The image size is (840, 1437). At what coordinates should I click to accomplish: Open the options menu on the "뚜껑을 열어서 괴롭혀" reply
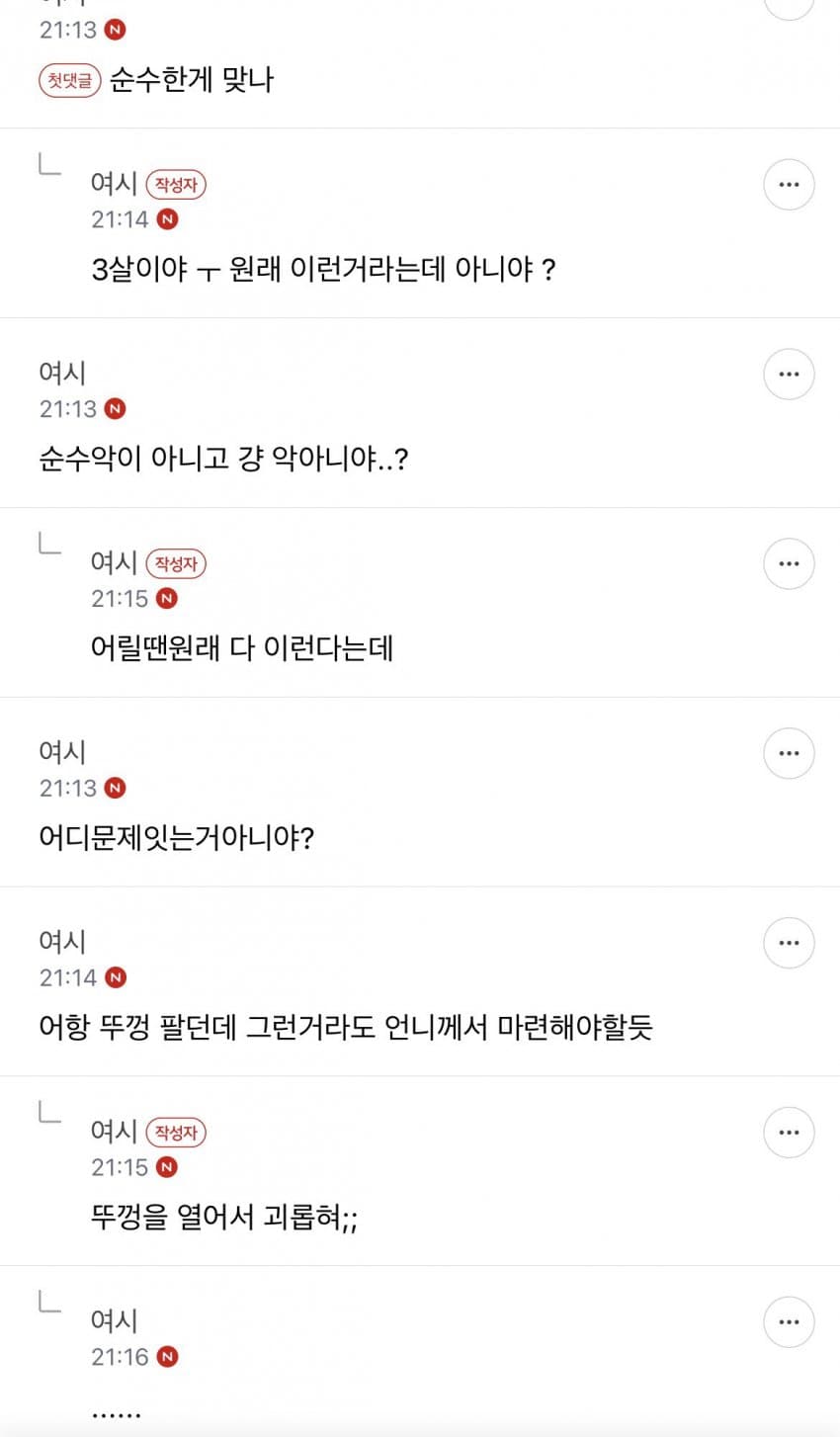(x=789, y=1133)
